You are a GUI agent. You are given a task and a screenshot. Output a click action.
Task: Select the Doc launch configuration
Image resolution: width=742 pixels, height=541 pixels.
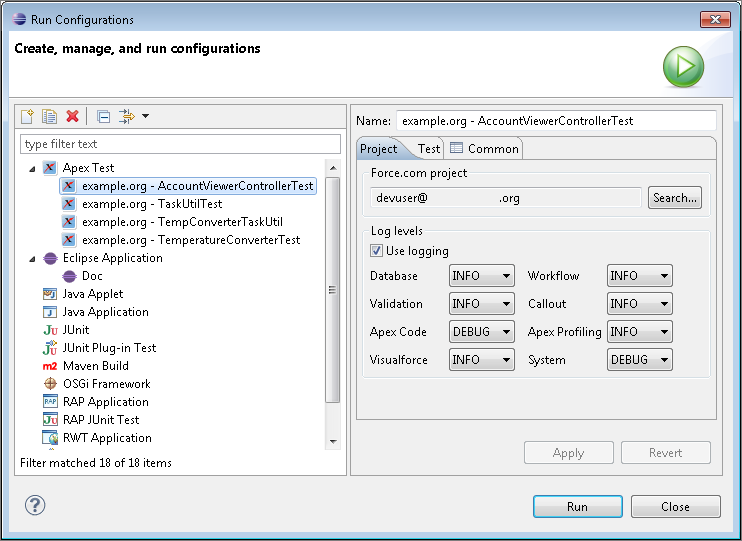(x=92, y=276)
